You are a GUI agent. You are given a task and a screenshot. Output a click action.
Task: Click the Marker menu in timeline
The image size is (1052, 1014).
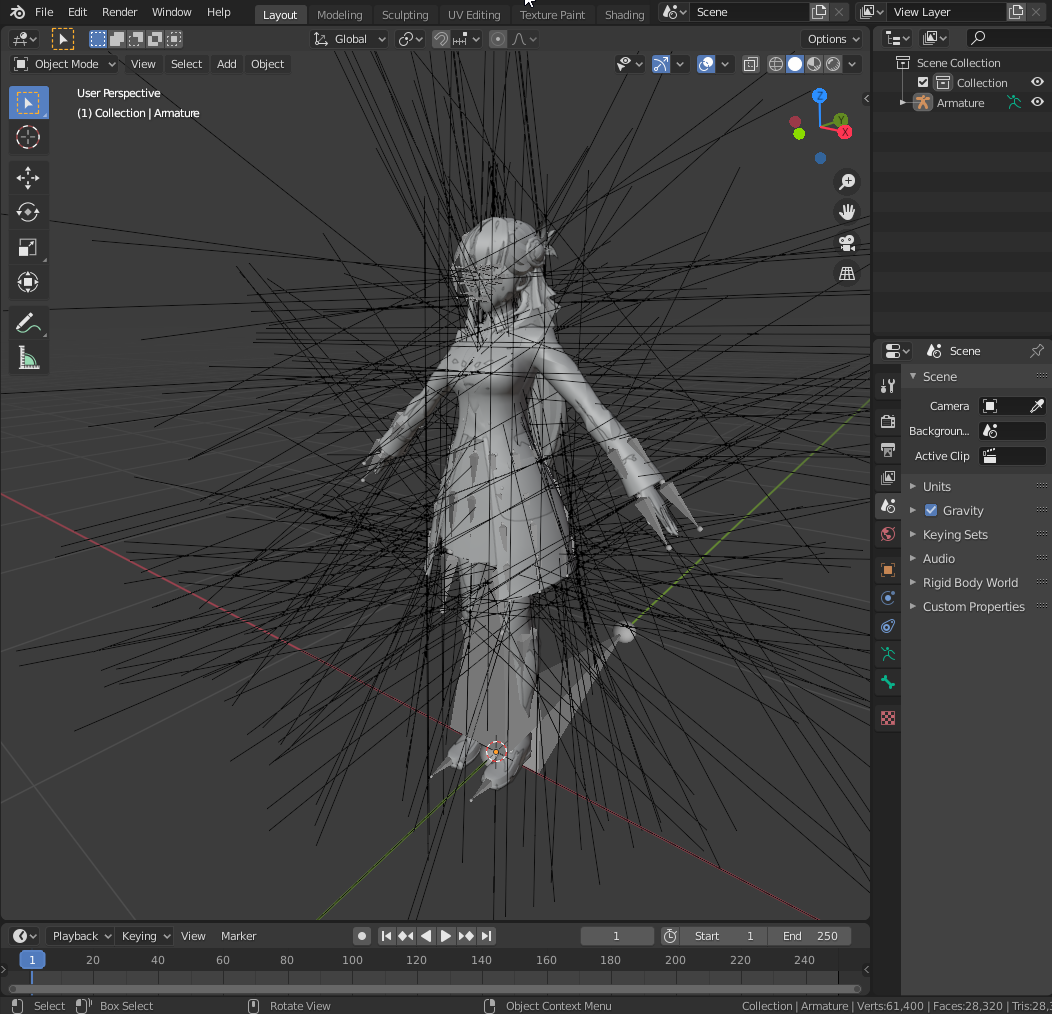(x=238, y=935)
